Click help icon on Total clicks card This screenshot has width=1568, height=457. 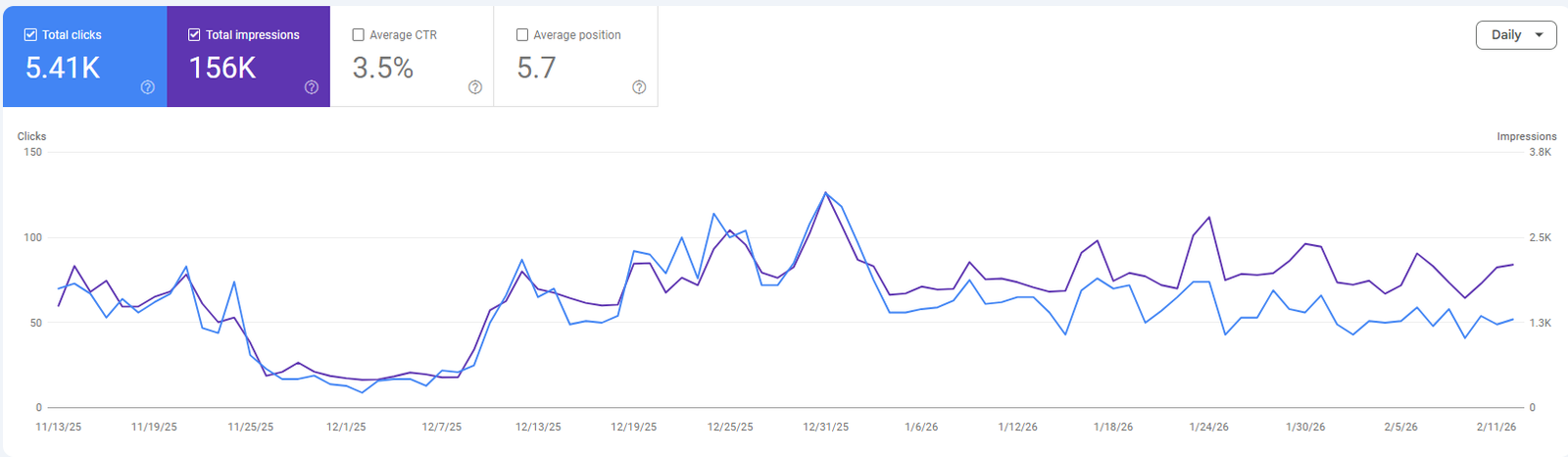[x=147, y=87]
